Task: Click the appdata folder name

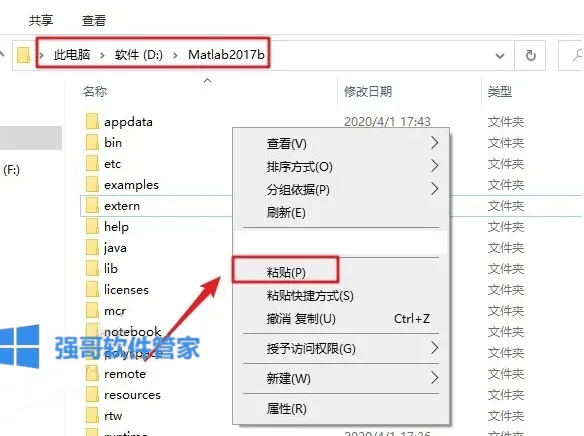Action: 128,122
